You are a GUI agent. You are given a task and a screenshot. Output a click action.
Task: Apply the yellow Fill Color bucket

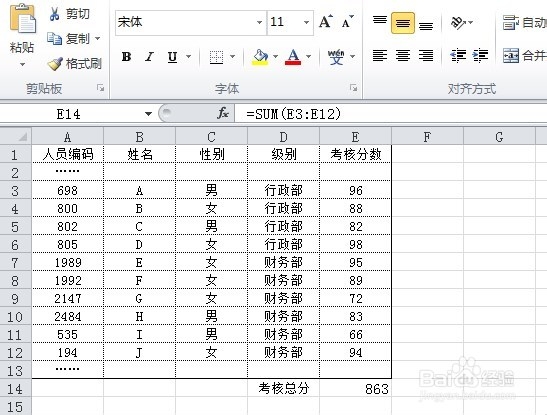tap(260, 56)
